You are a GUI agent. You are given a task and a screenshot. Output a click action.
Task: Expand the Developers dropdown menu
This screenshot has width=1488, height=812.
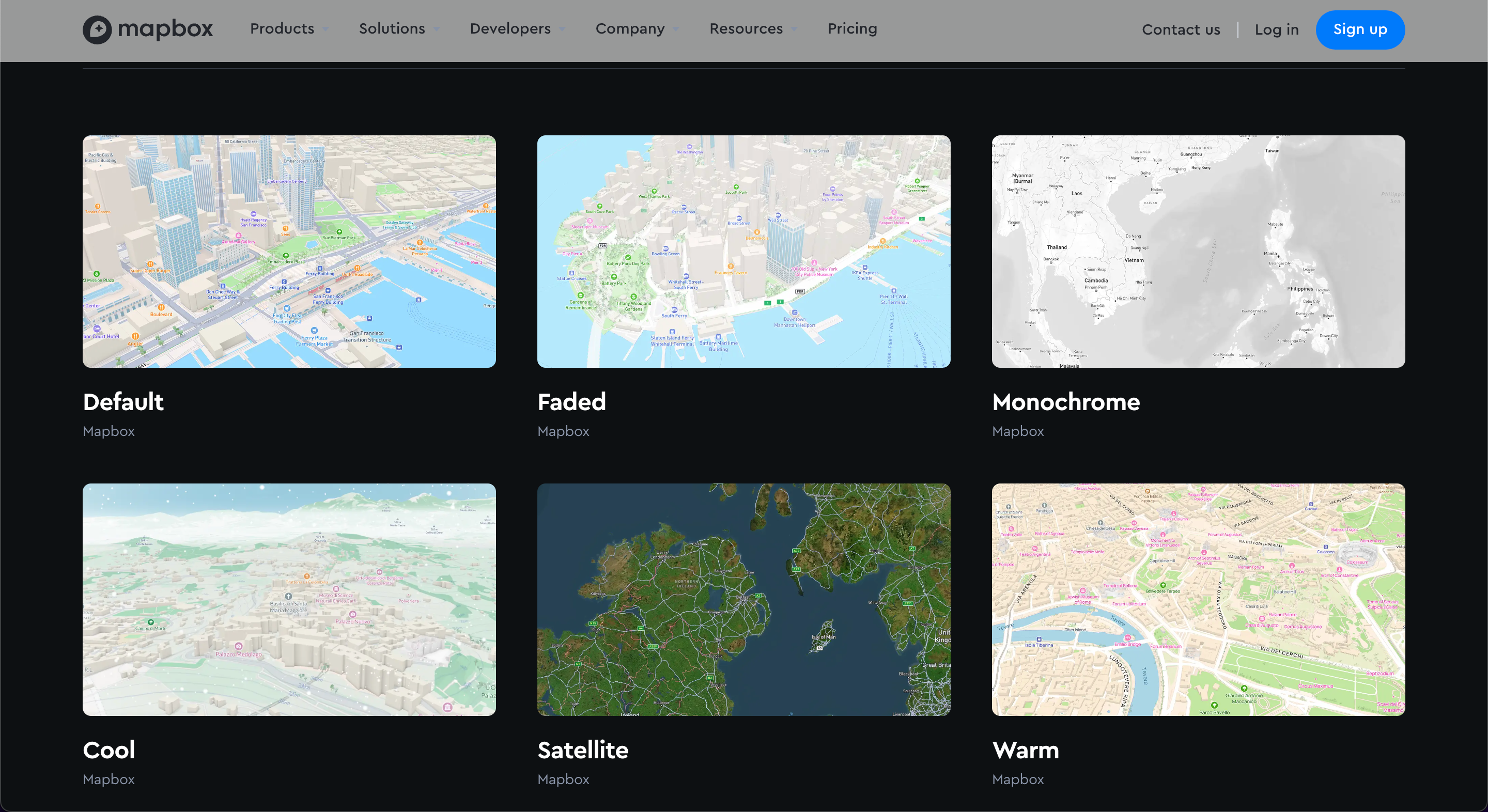pos(510,29)
